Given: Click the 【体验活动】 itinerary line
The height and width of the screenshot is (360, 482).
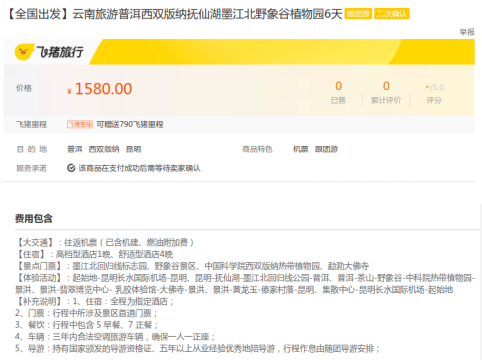Looking at the screenshot, I should (x=245, y=284).
